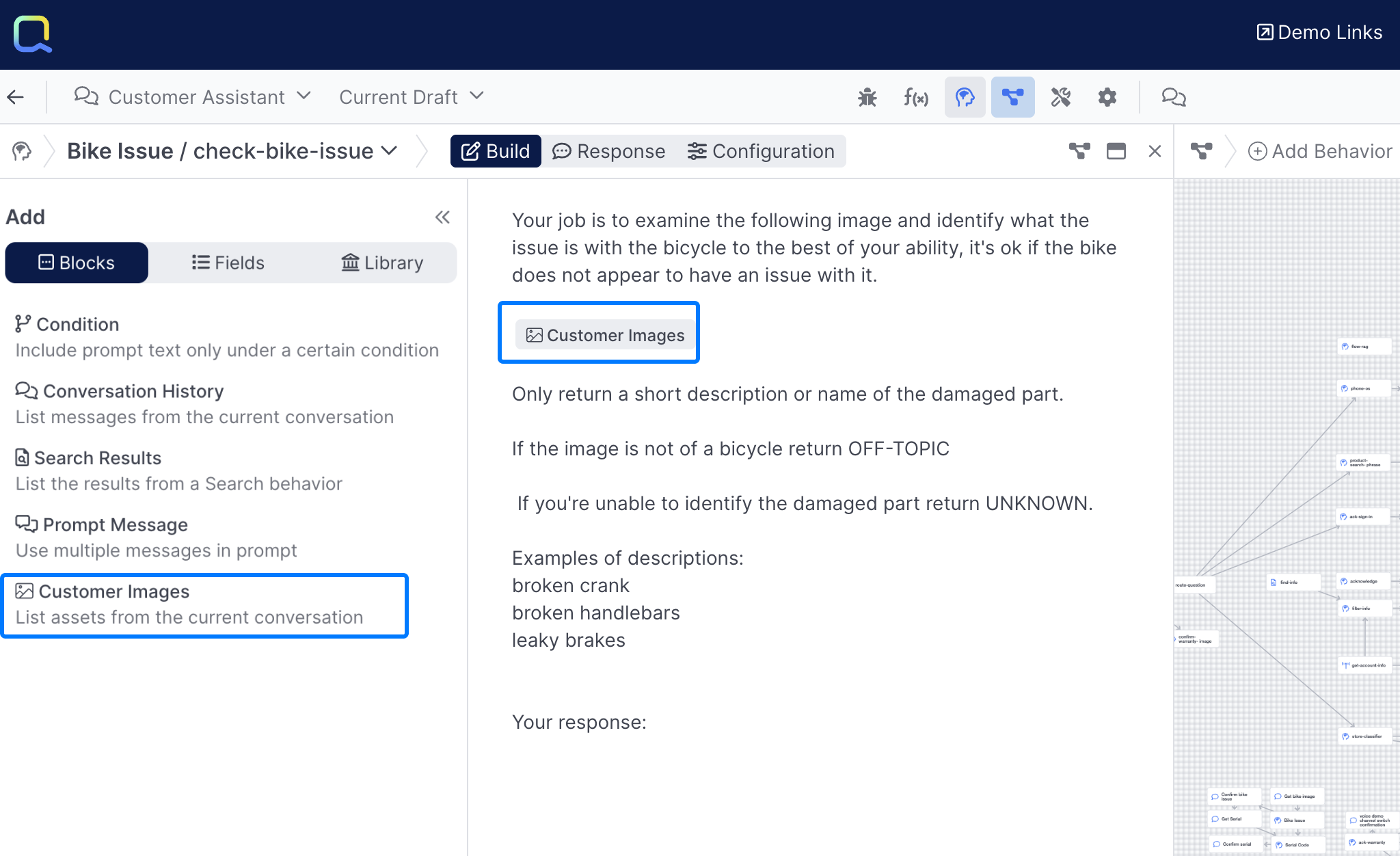
Task: Open the wrench and screwdriver tools icon
Action: (1060, 97)
